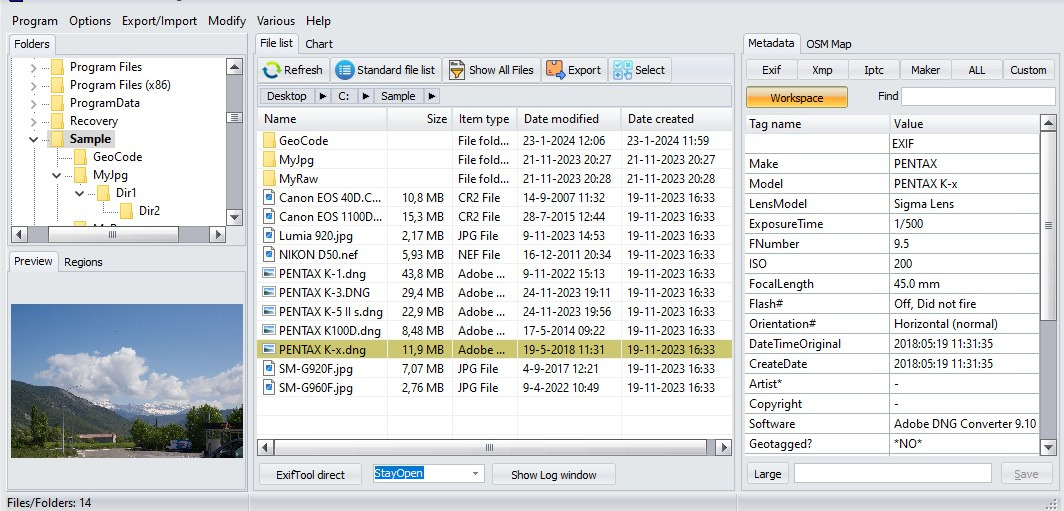Expand the Program Files (x86) tree node

[33, 86]
